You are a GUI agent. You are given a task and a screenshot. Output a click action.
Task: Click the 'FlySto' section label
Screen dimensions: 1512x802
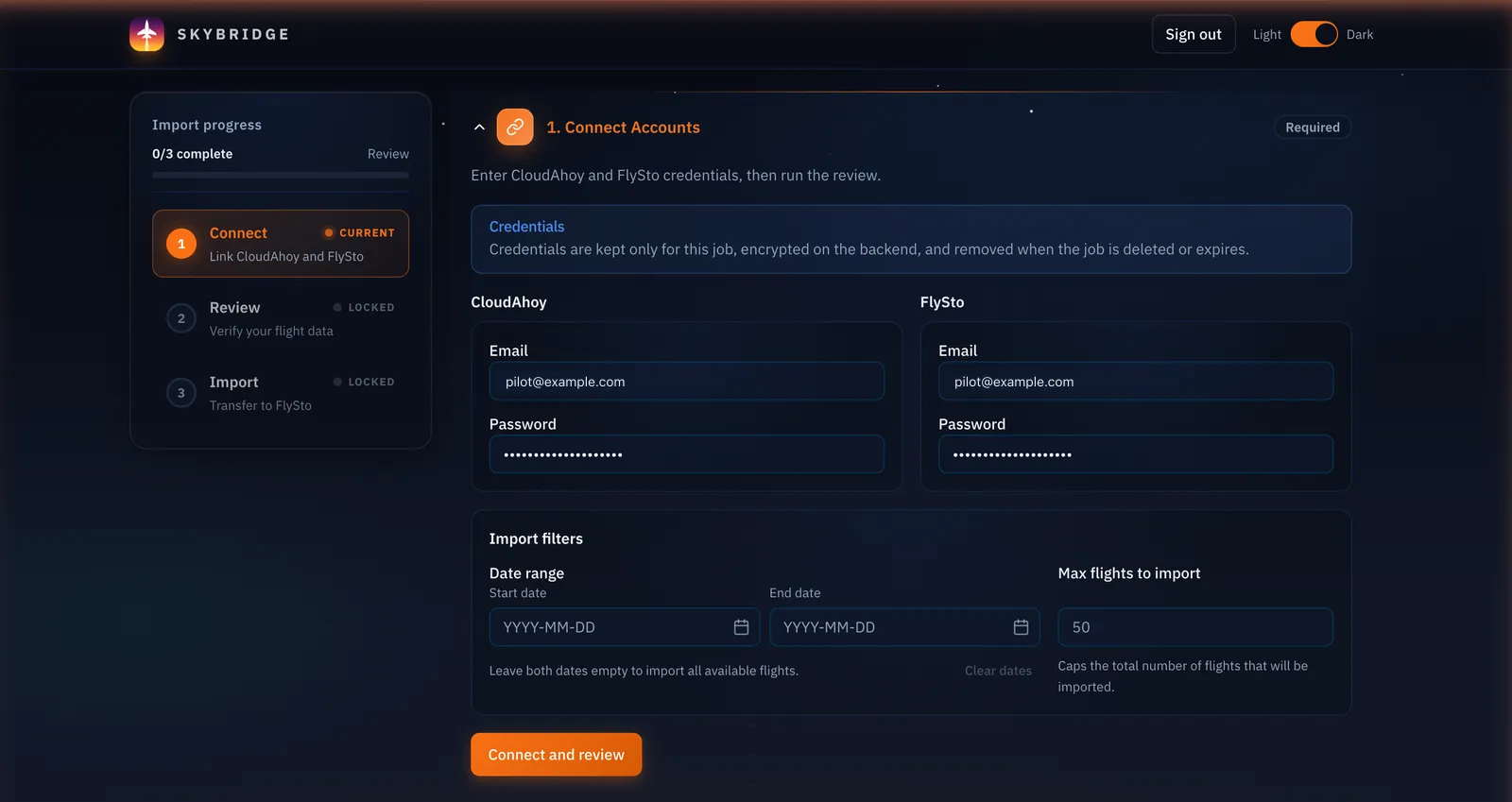[942, 302]
